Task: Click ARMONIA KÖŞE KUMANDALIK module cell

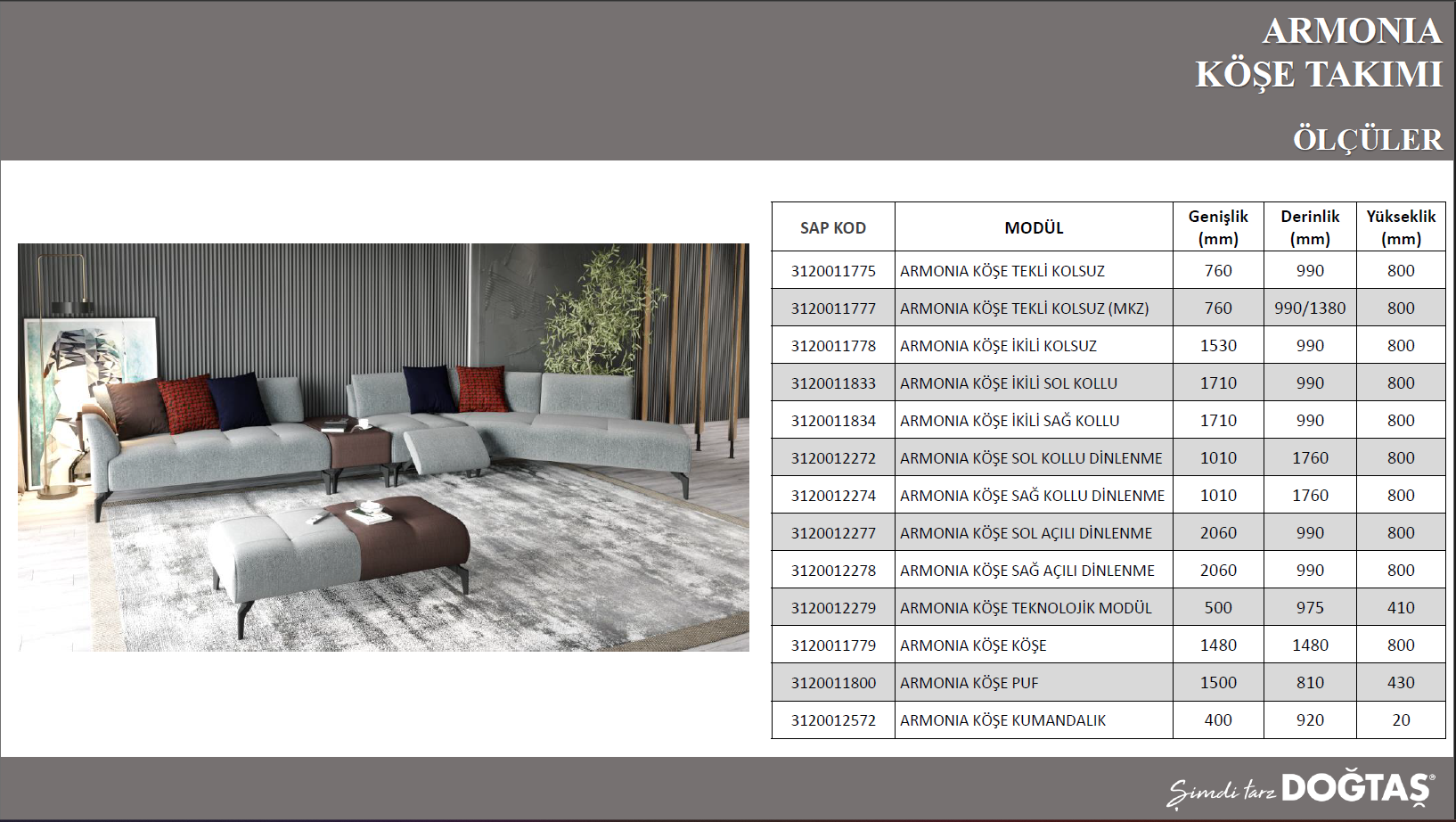Action: (x=1034, y=720)
